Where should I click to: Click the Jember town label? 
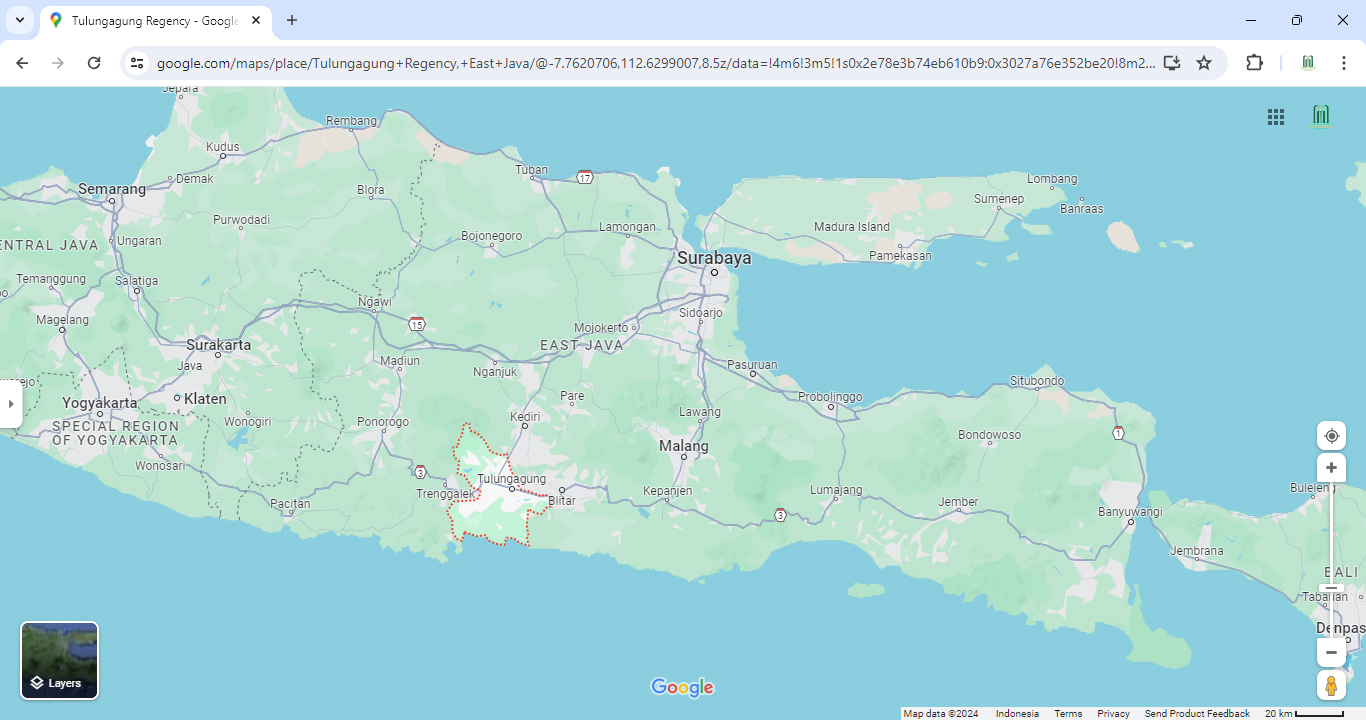coord(958,502)
